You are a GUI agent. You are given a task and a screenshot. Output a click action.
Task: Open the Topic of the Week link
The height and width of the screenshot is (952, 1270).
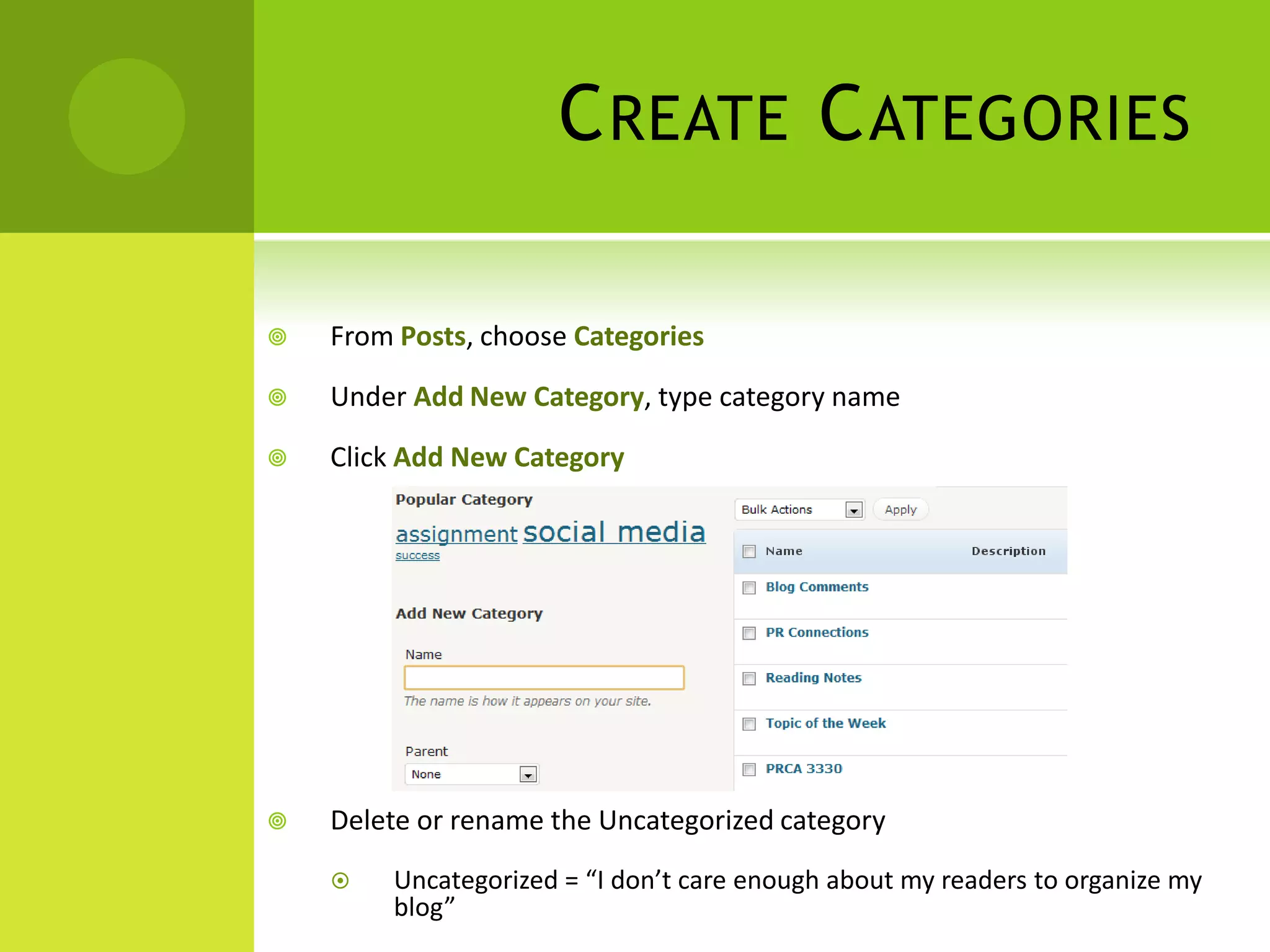point(825,723)
